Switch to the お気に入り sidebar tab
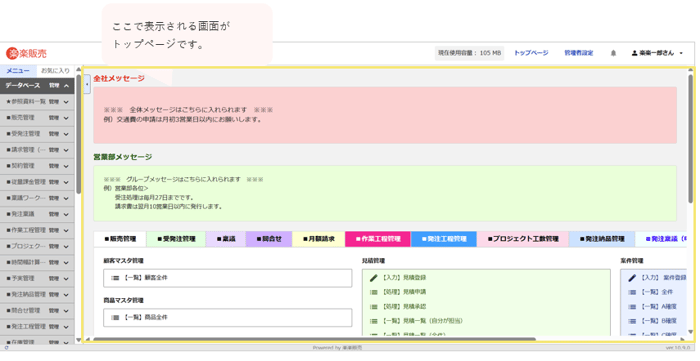The height and width of the screenshot is (361, 700). coord(55,71)
